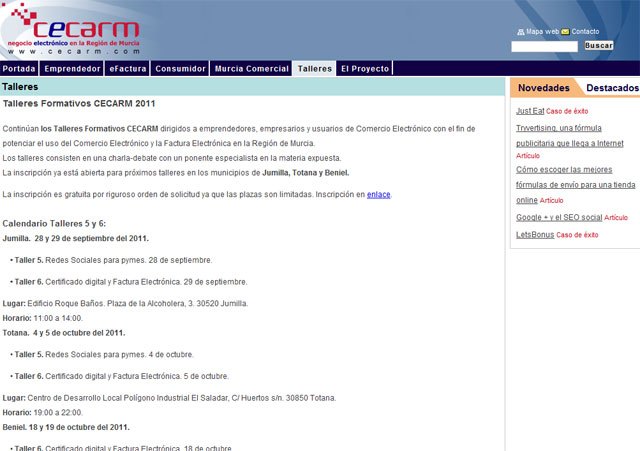Open El Proyecto menu item
The image size is (640, 451).
pyautogui.click(x=365, y=69)
